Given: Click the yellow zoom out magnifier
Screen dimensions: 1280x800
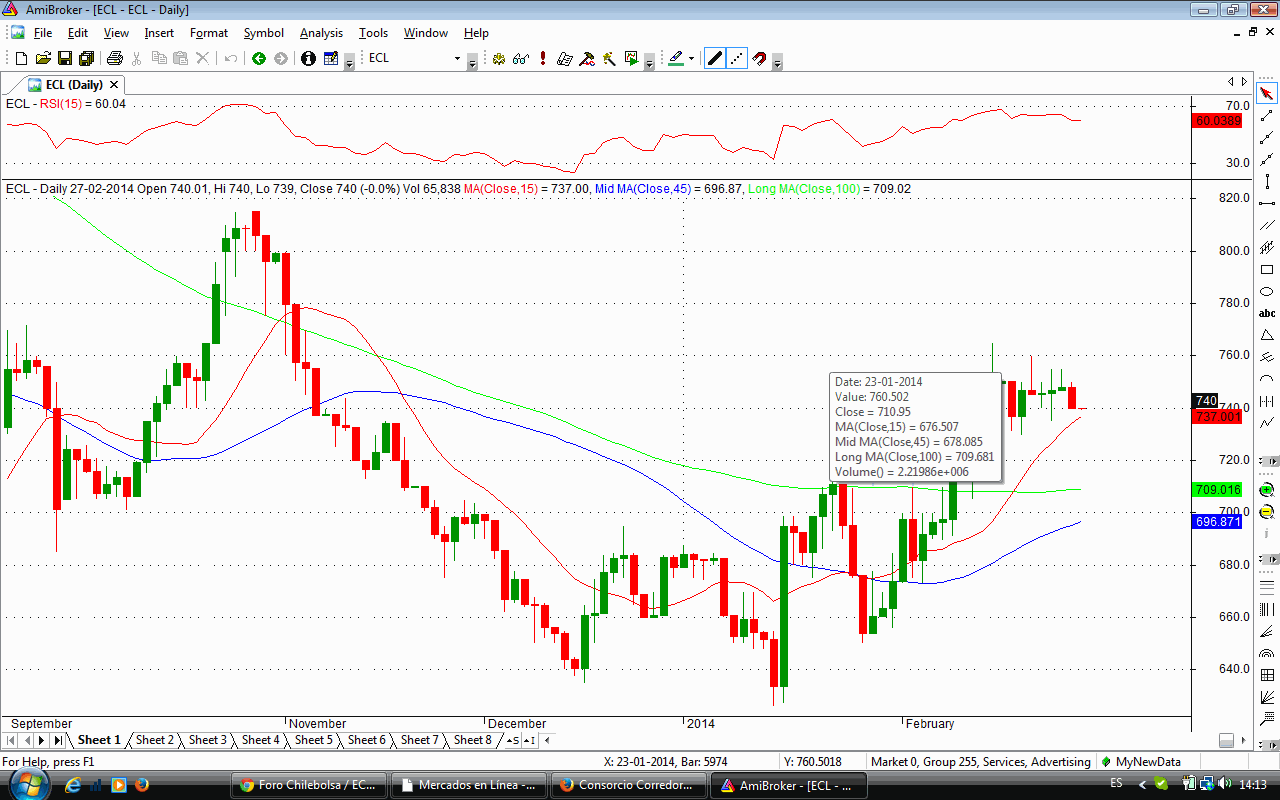Looking at the screenshot, I should (x=1267, y=512).
